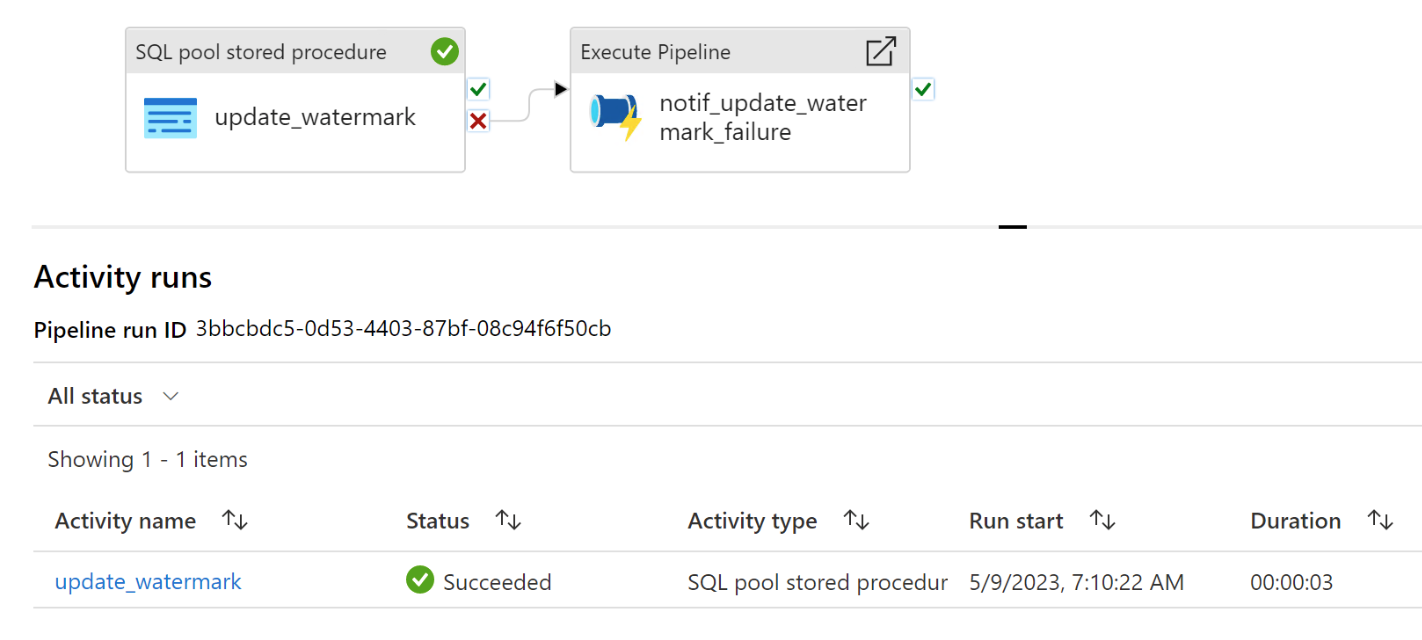Viewport: 1422px width, 640px height.
Task: Click the Execute Pipeline activity icon
Action: [615, 118]
